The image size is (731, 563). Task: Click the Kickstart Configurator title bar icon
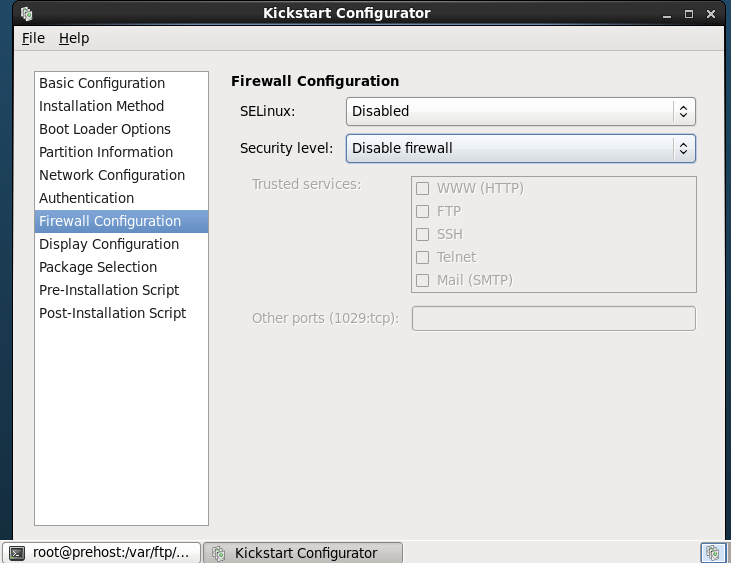tap(27, 14)
